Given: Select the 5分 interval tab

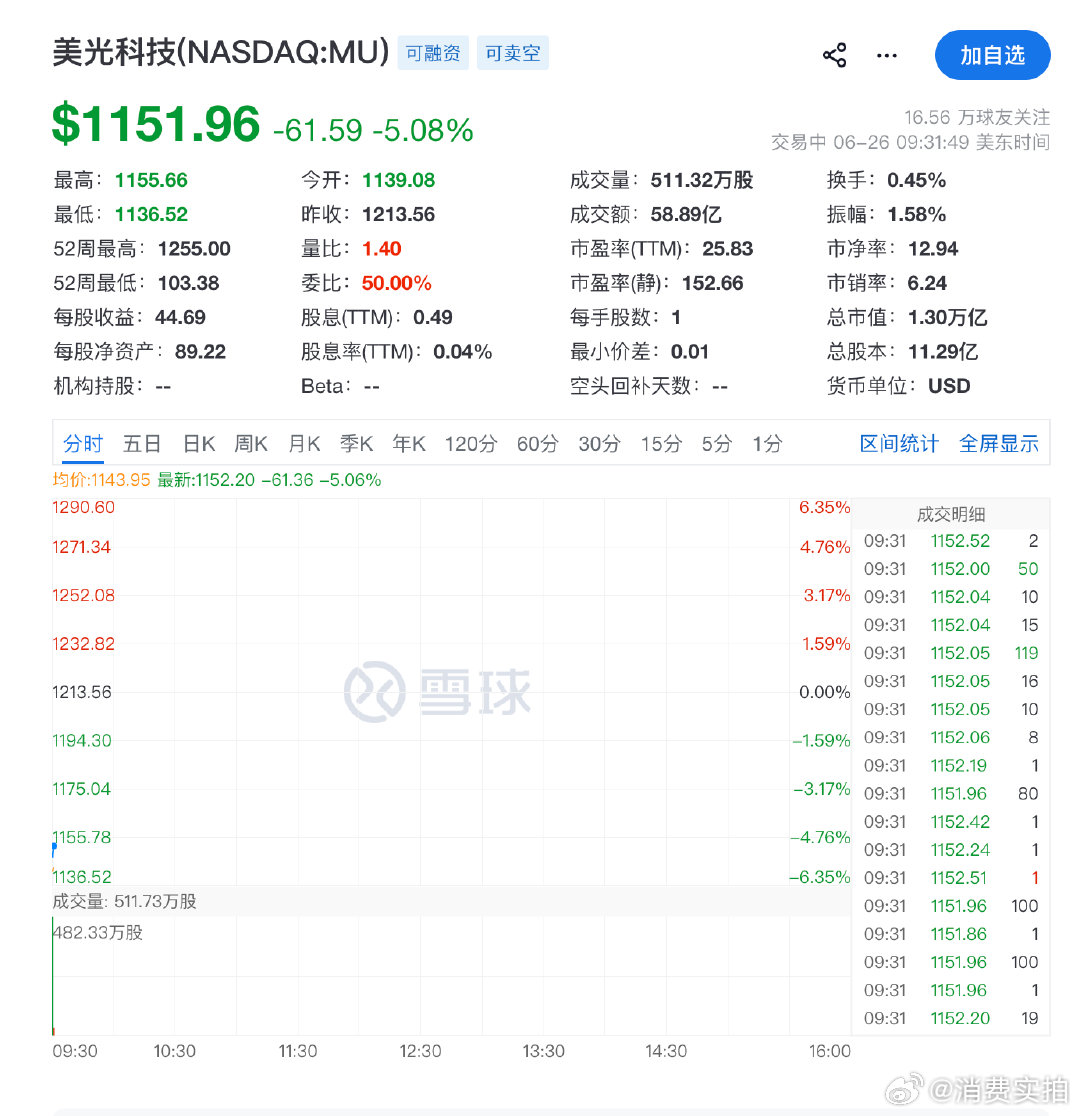Looking at the screenshot, I should 716,443.
